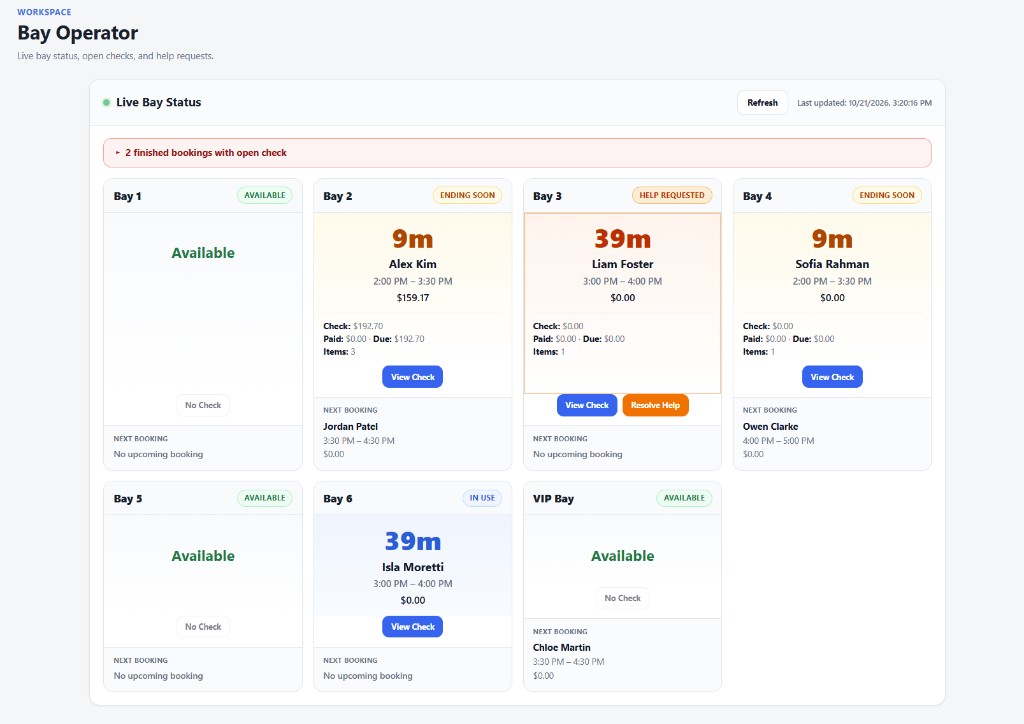Click the blue 39m timer in Bay 6
The width and height of the screenshot is (1024, 724).
412,541
